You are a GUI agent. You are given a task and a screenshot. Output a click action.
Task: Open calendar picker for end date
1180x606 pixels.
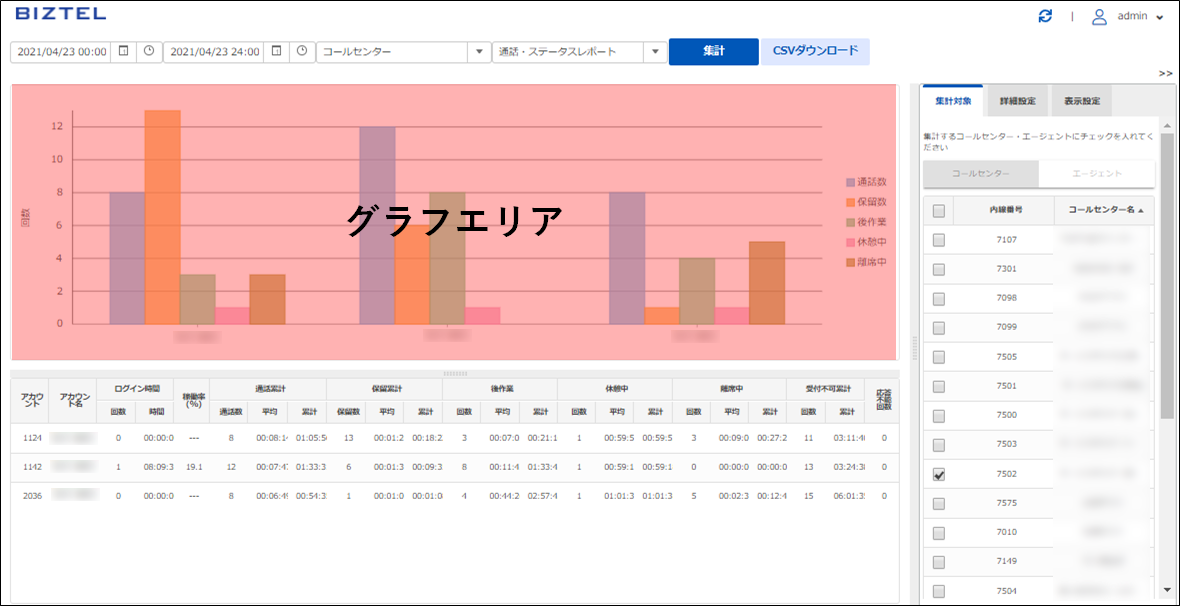[276, 51]
